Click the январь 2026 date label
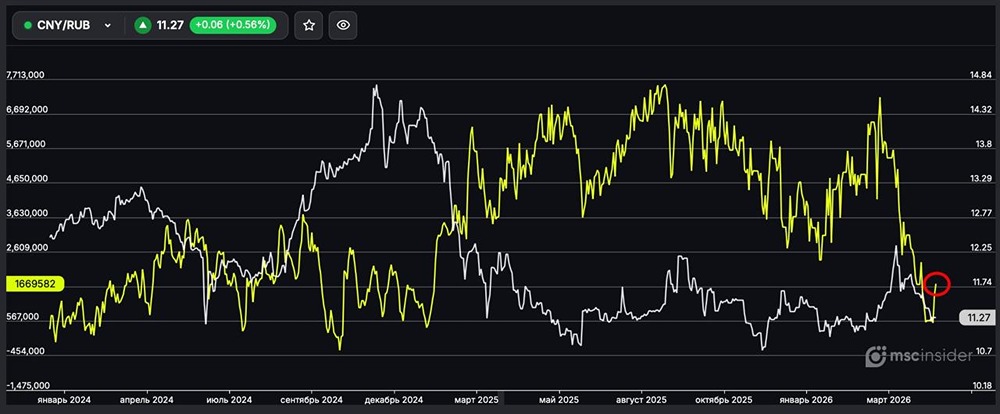Image resolution: width=1000 pixels, height=414 pixels. coord(805,400)
